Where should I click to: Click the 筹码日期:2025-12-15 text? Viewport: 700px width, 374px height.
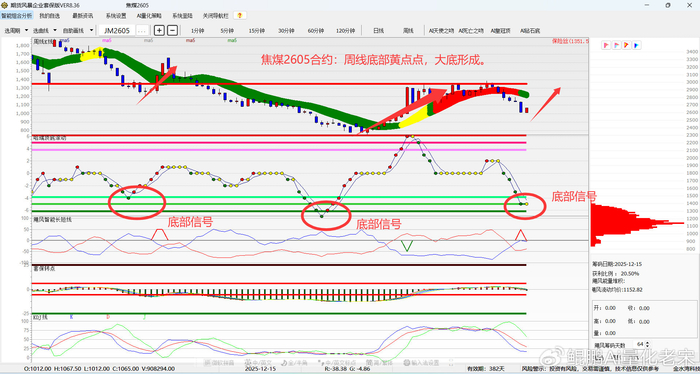(617, 264)
